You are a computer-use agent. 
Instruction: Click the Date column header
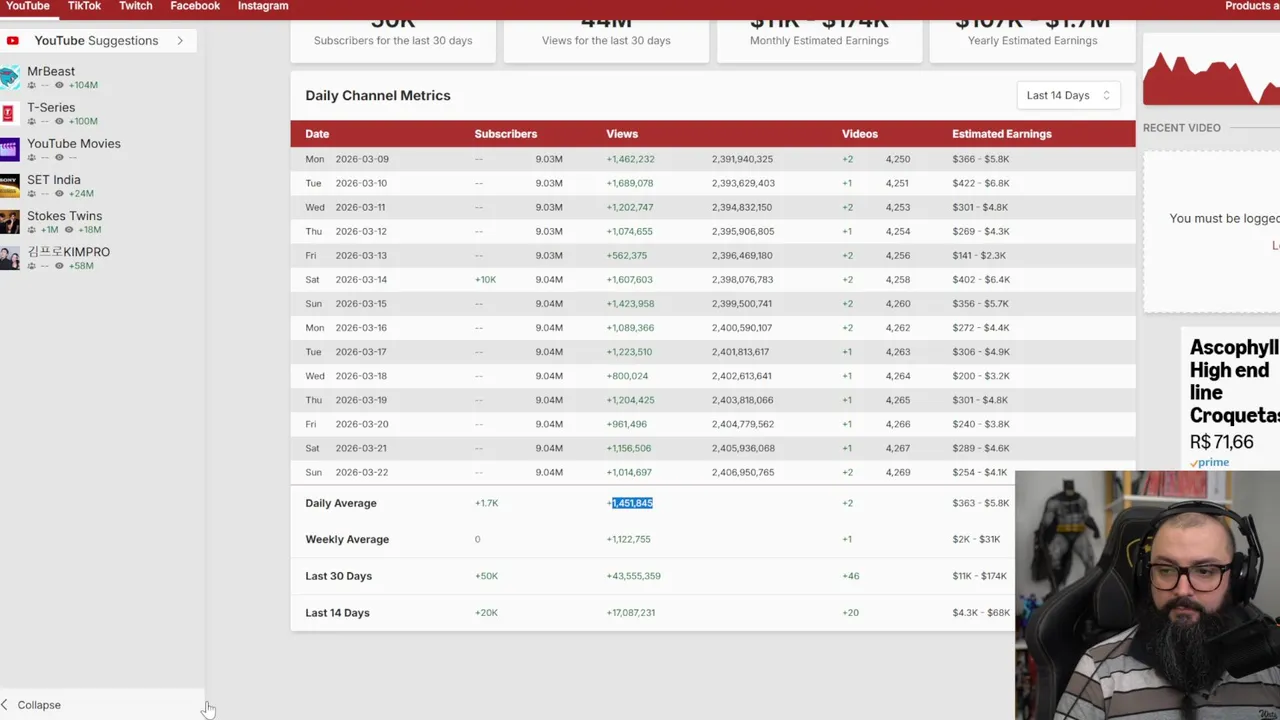tap(317, 134)
